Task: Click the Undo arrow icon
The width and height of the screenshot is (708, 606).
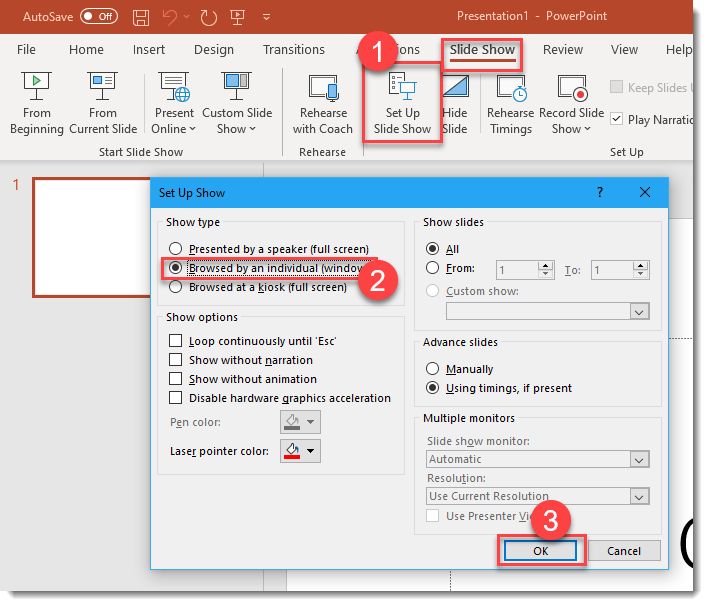Action: coord(170,17)
